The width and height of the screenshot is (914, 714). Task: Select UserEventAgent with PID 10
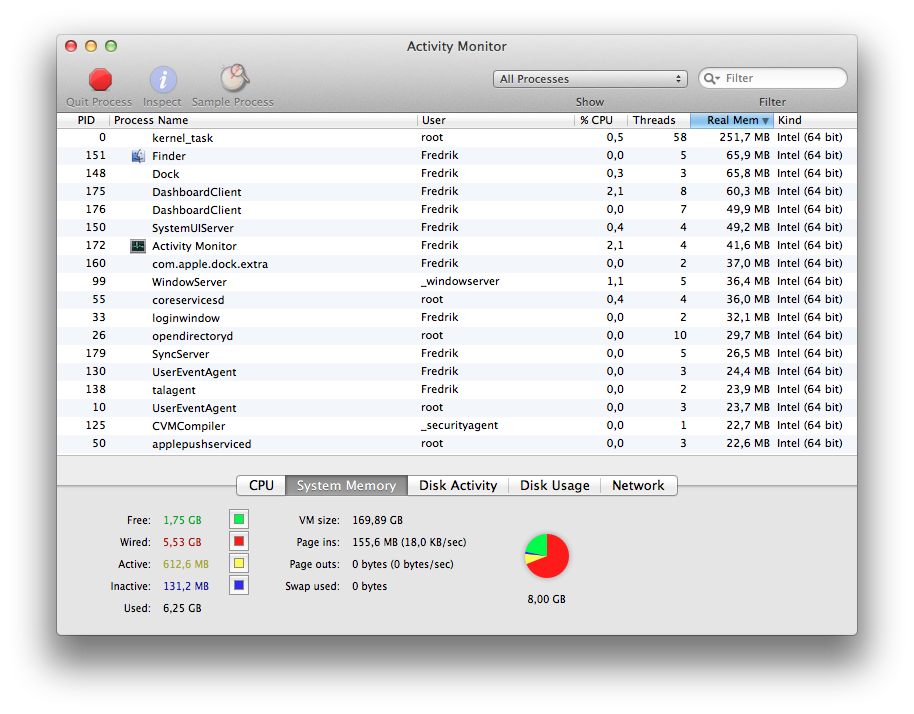click(x=457, y=408)
